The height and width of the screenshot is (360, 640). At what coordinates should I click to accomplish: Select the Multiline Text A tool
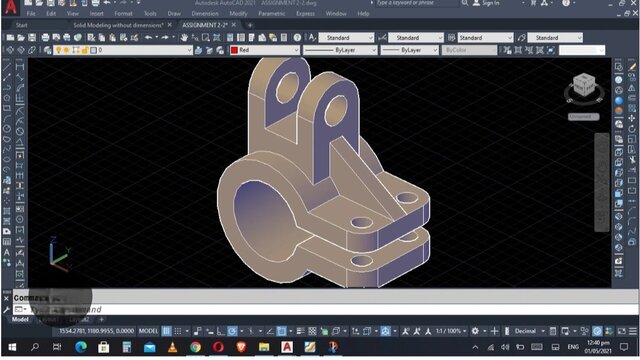(x=7, y=252)
